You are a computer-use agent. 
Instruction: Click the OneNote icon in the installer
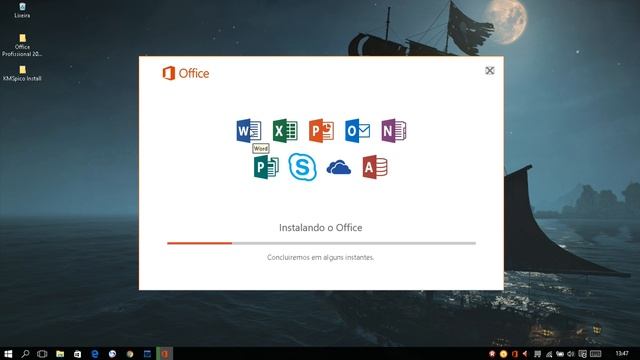point(393,131)
